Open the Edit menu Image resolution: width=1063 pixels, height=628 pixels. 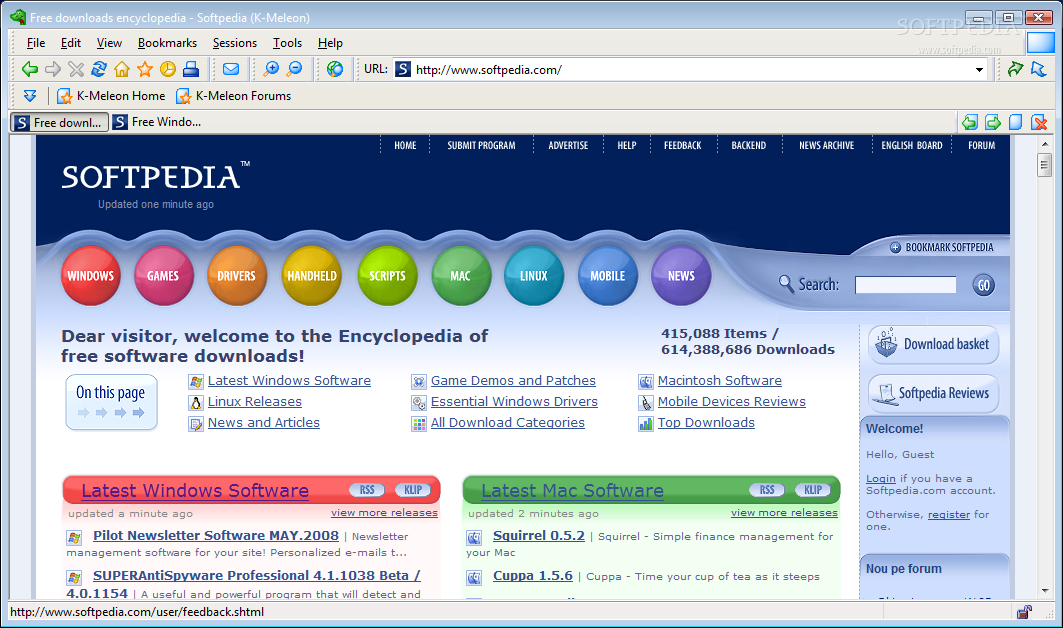pyautogui.click(x=71, y=43)
